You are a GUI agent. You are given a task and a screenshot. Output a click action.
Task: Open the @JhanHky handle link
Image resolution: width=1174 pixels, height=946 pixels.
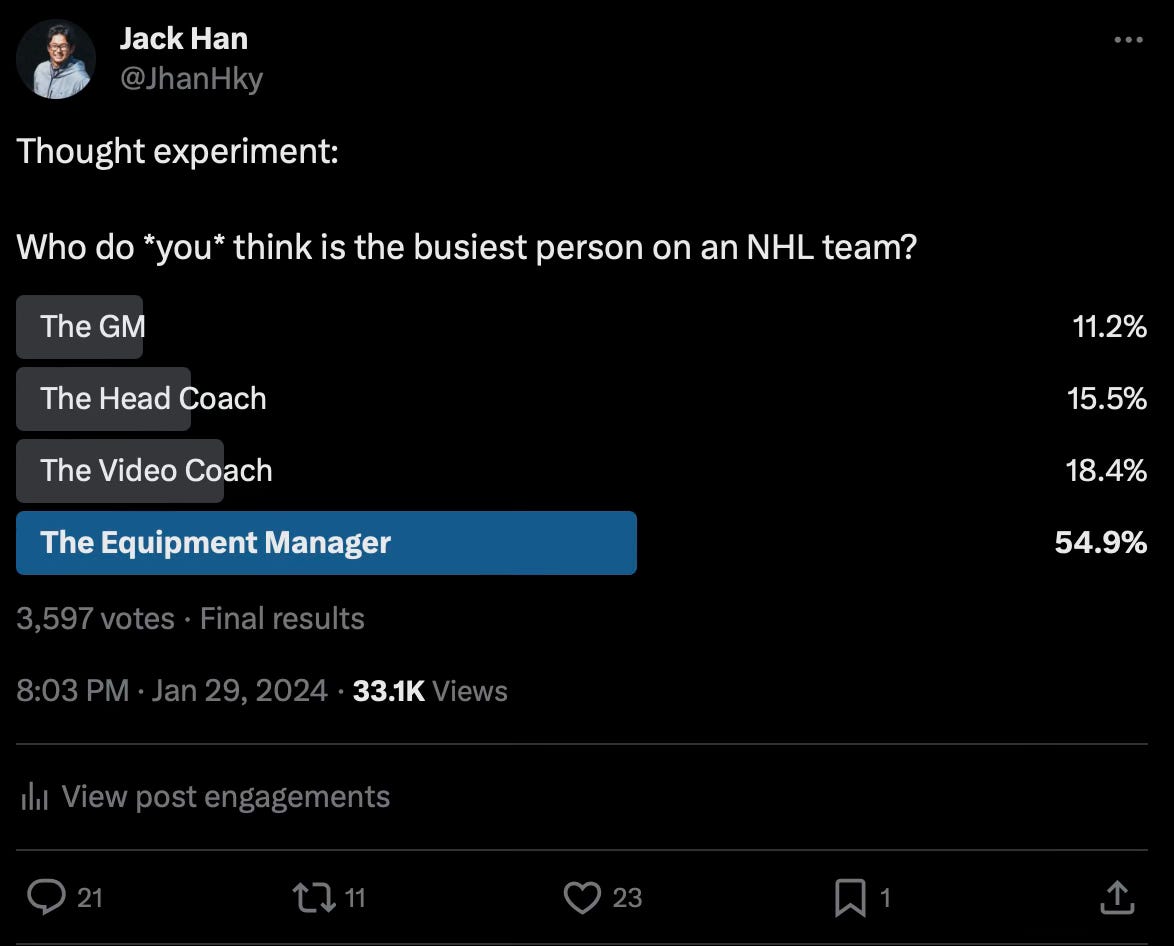coord(192,79)
